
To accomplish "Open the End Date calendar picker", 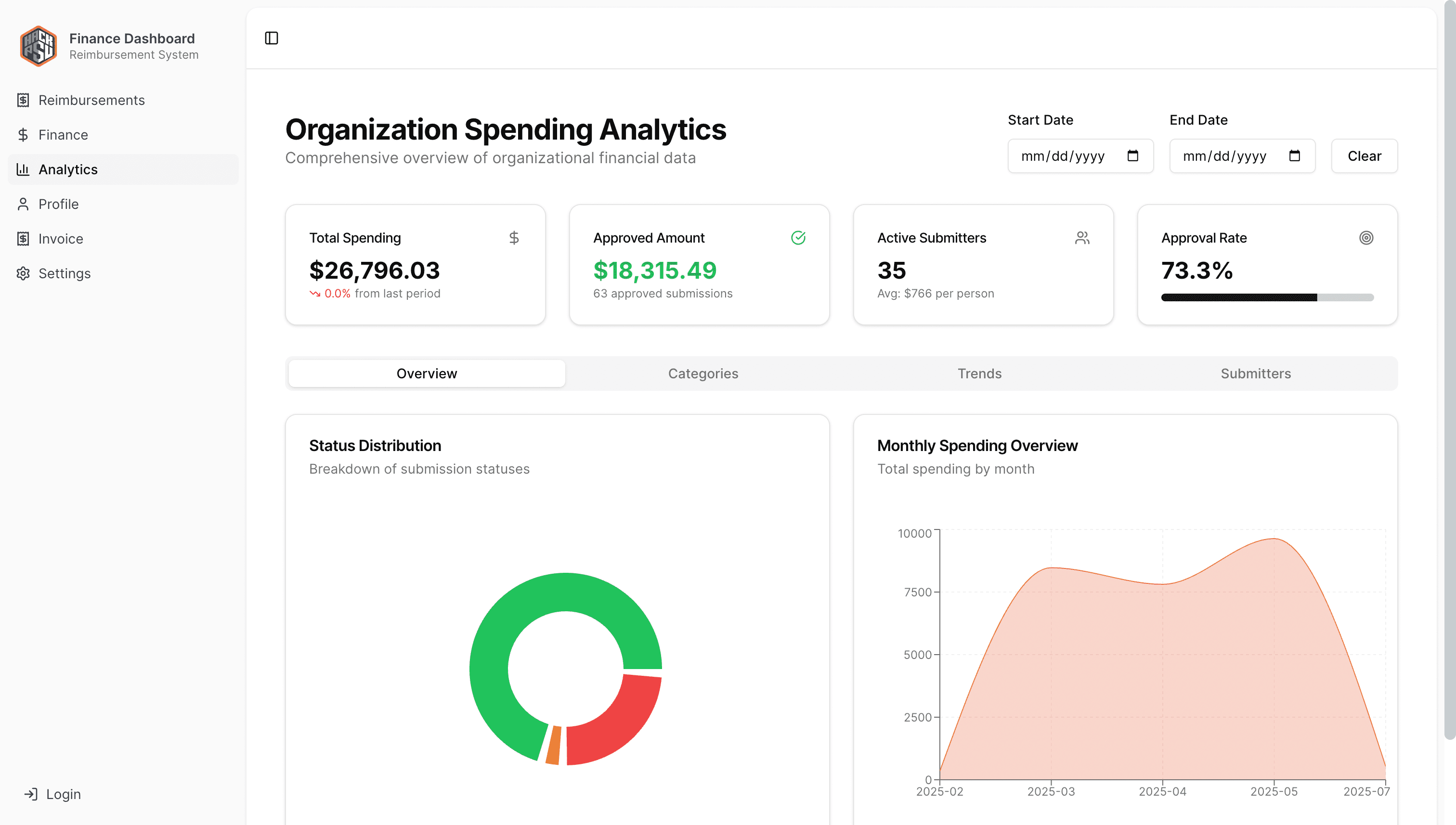I will click(x=1295, y=156).
